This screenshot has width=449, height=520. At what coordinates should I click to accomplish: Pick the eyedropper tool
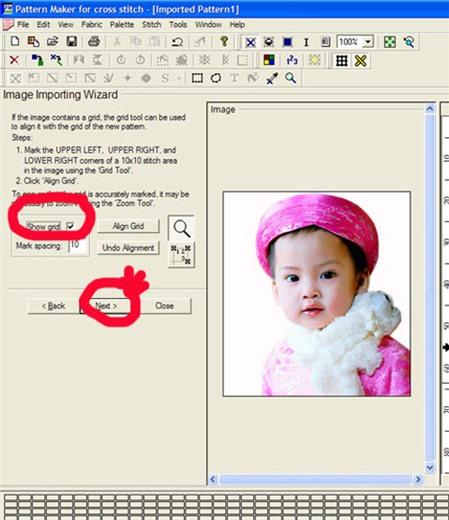(272, 79)
